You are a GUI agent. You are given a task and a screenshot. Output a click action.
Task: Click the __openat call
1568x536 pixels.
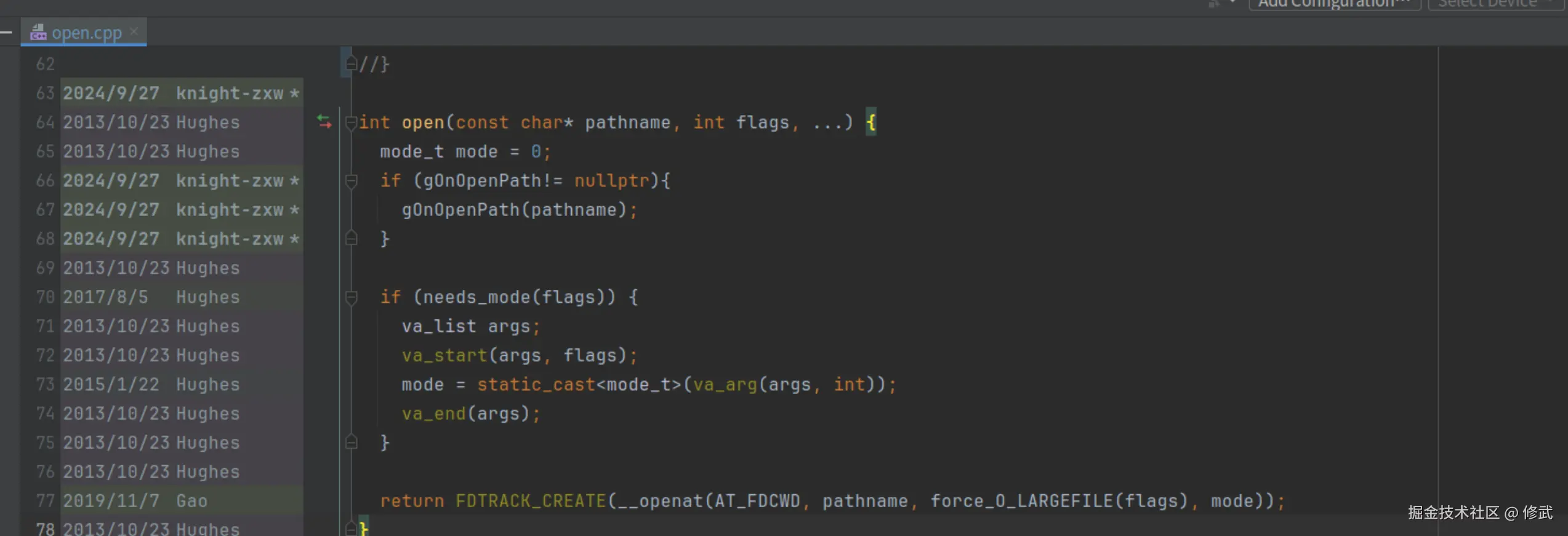point(661,501)
